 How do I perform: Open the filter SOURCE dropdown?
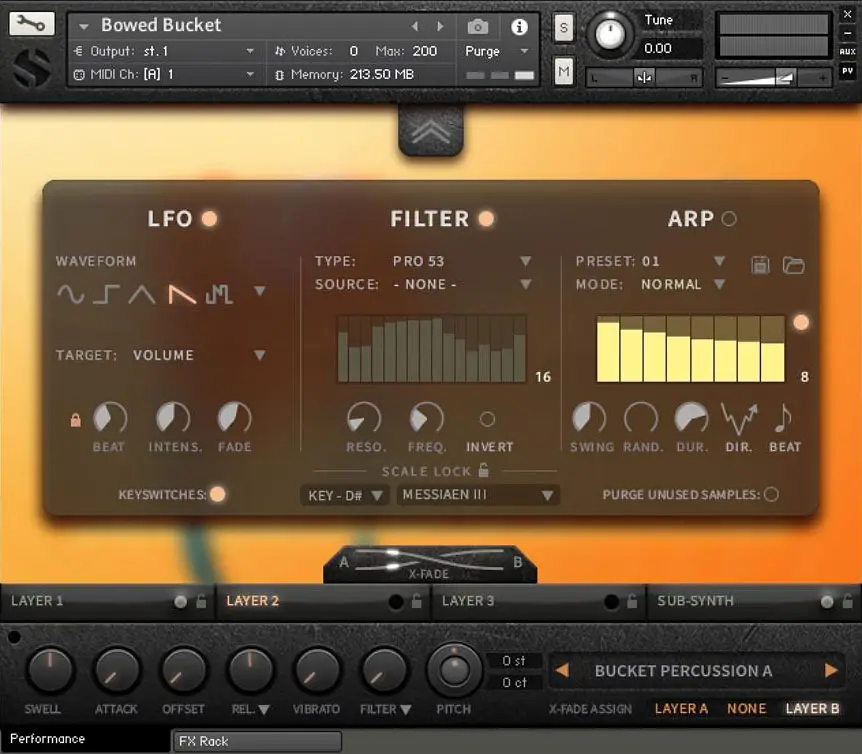coord(526,284)
